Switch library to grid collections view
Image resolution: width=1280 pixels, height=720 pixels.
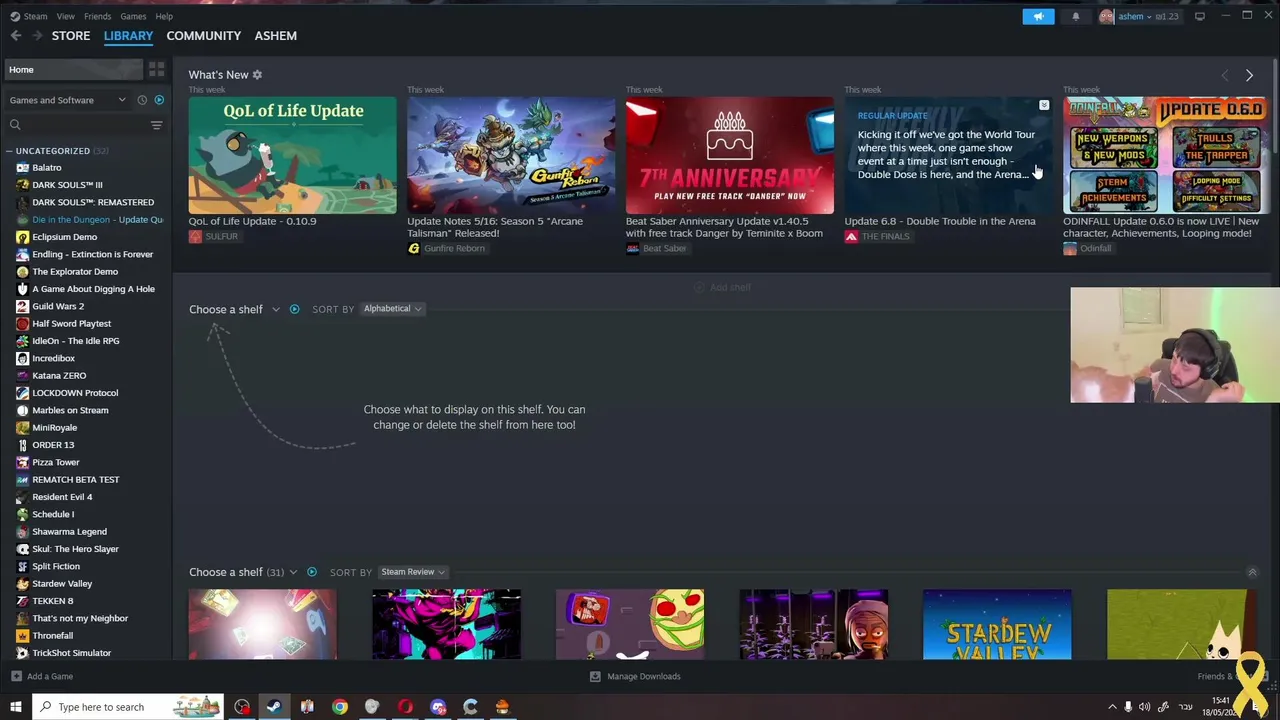(x=157, y=69)
